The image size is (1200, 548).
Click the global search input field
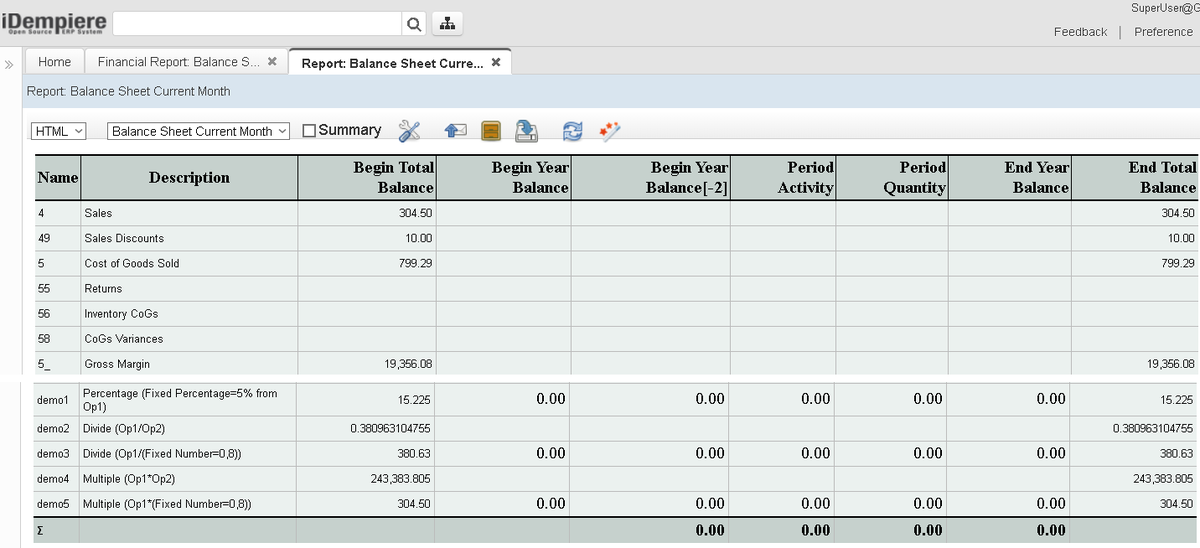(257, 24)
